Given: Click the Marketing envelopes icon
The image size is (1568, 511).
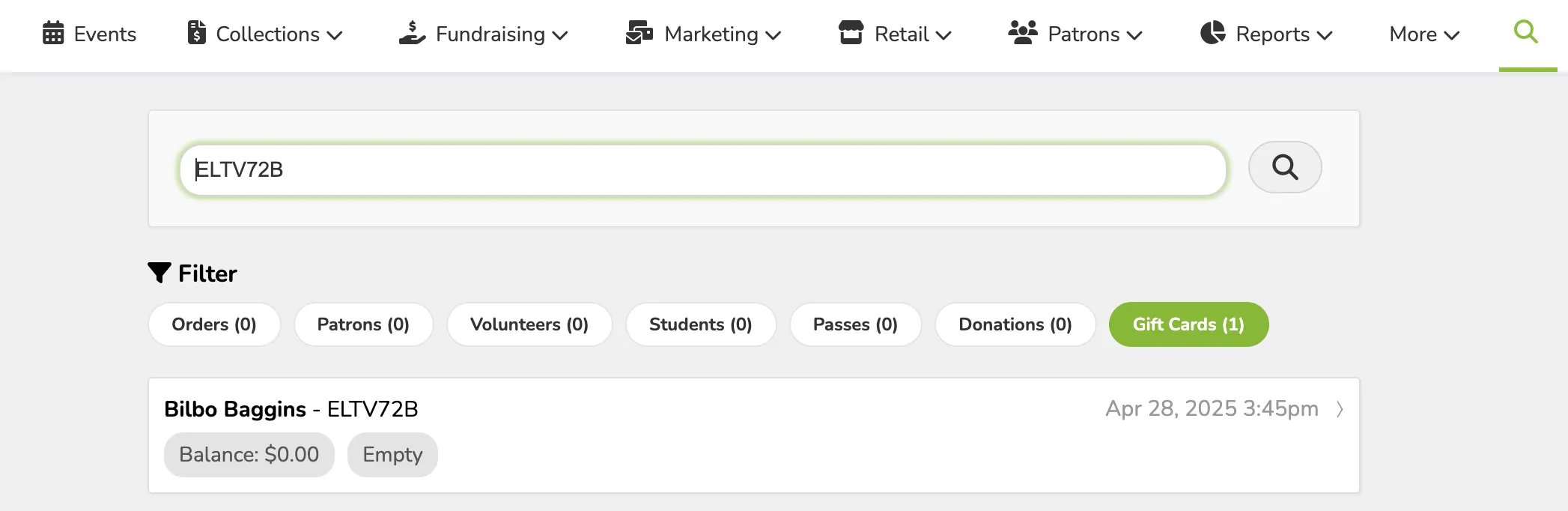Looking at the screenshot, I should pos(639,34).
